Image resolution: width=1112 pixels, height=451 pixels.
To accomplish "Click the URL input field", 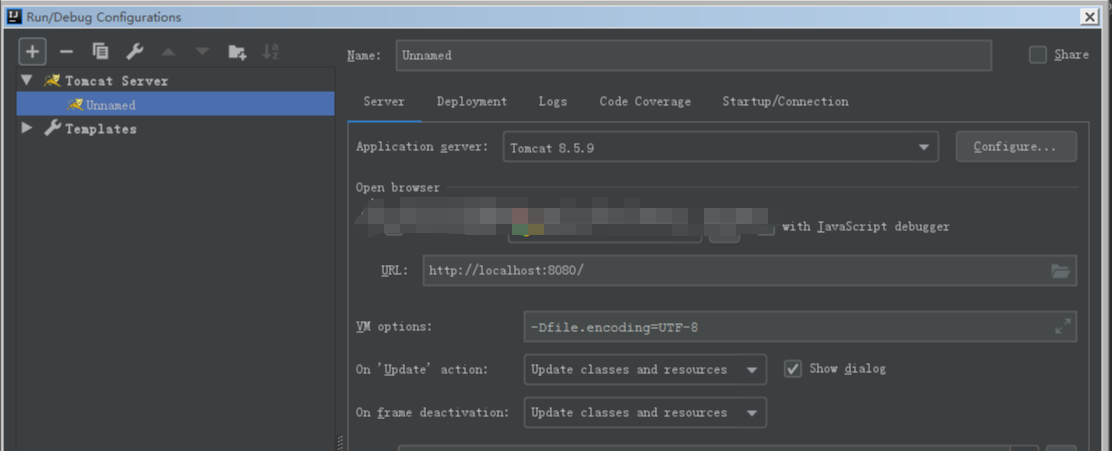I will point(750,271).
